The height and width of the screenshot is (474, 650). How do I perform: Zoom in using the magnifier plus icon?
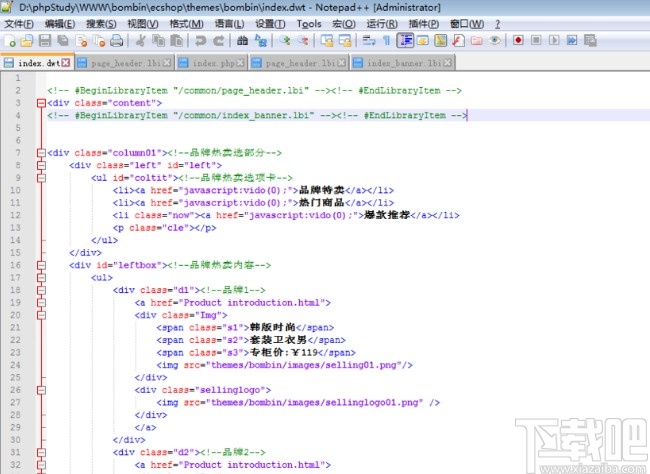[285, 41]
